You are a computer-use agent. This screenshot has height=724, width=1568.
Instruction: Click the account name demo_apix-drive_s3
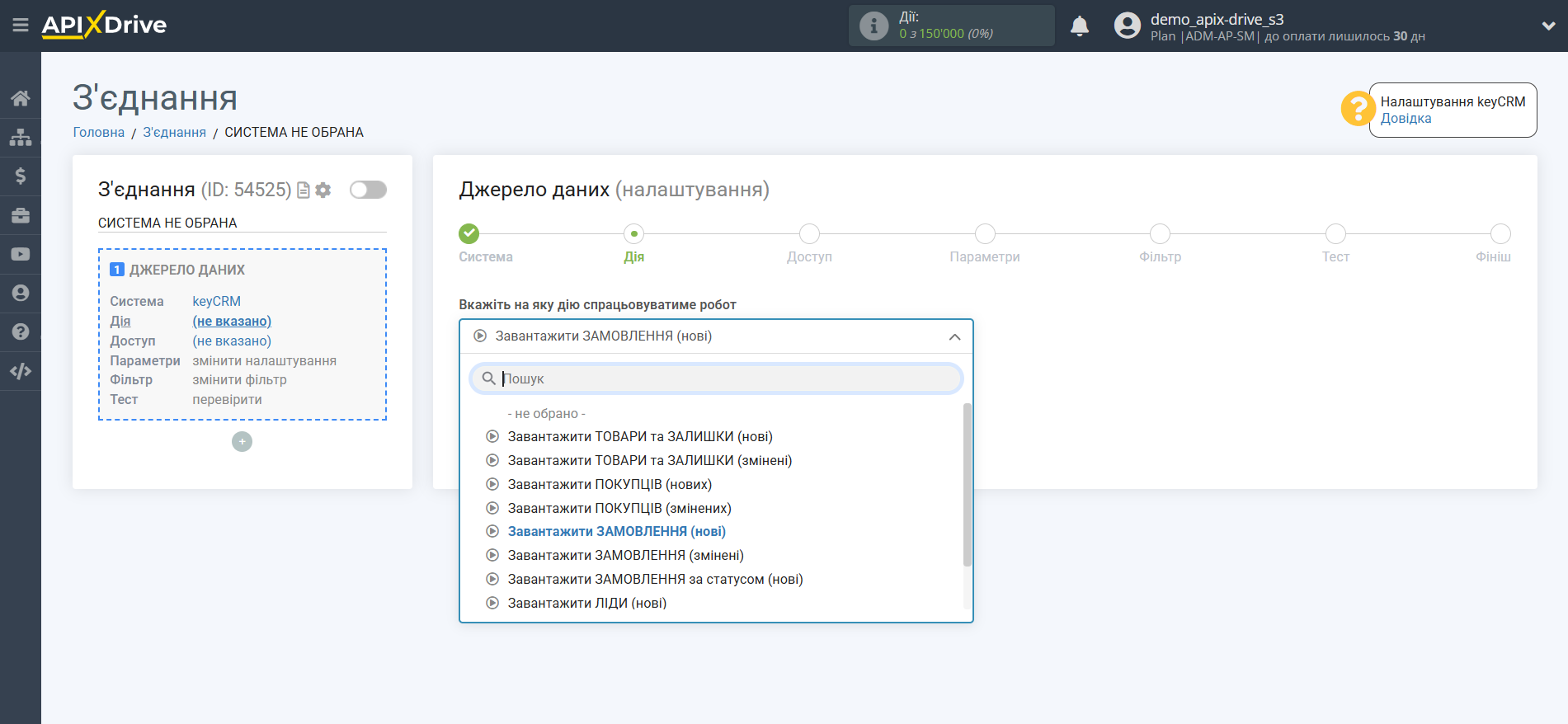pyautogui.click(x=1217, y=19)
